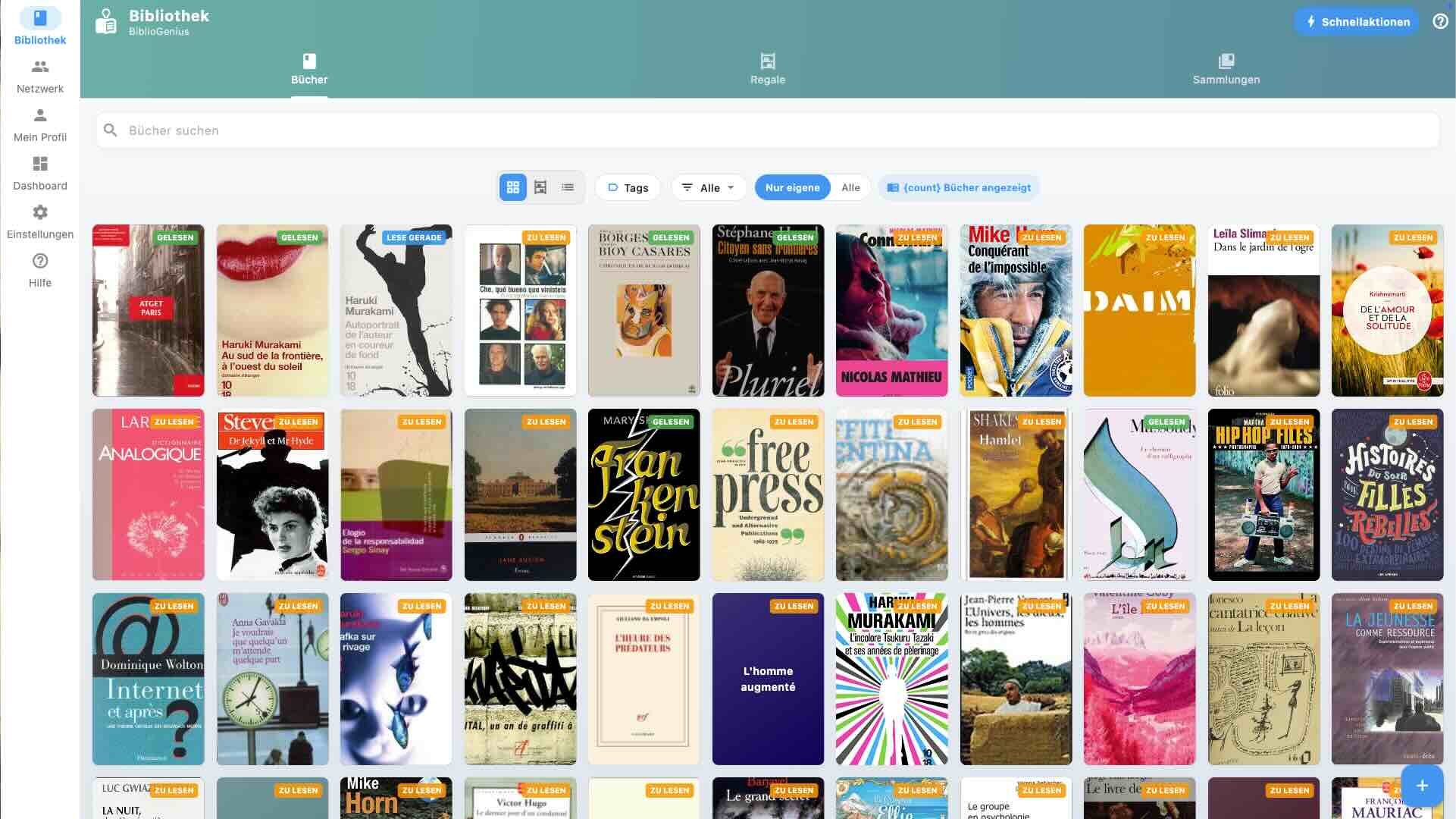Screen dimensions: 1456x819
Task: Open the Netzwerk section in sidebar
Action: [x=39, y=69]
